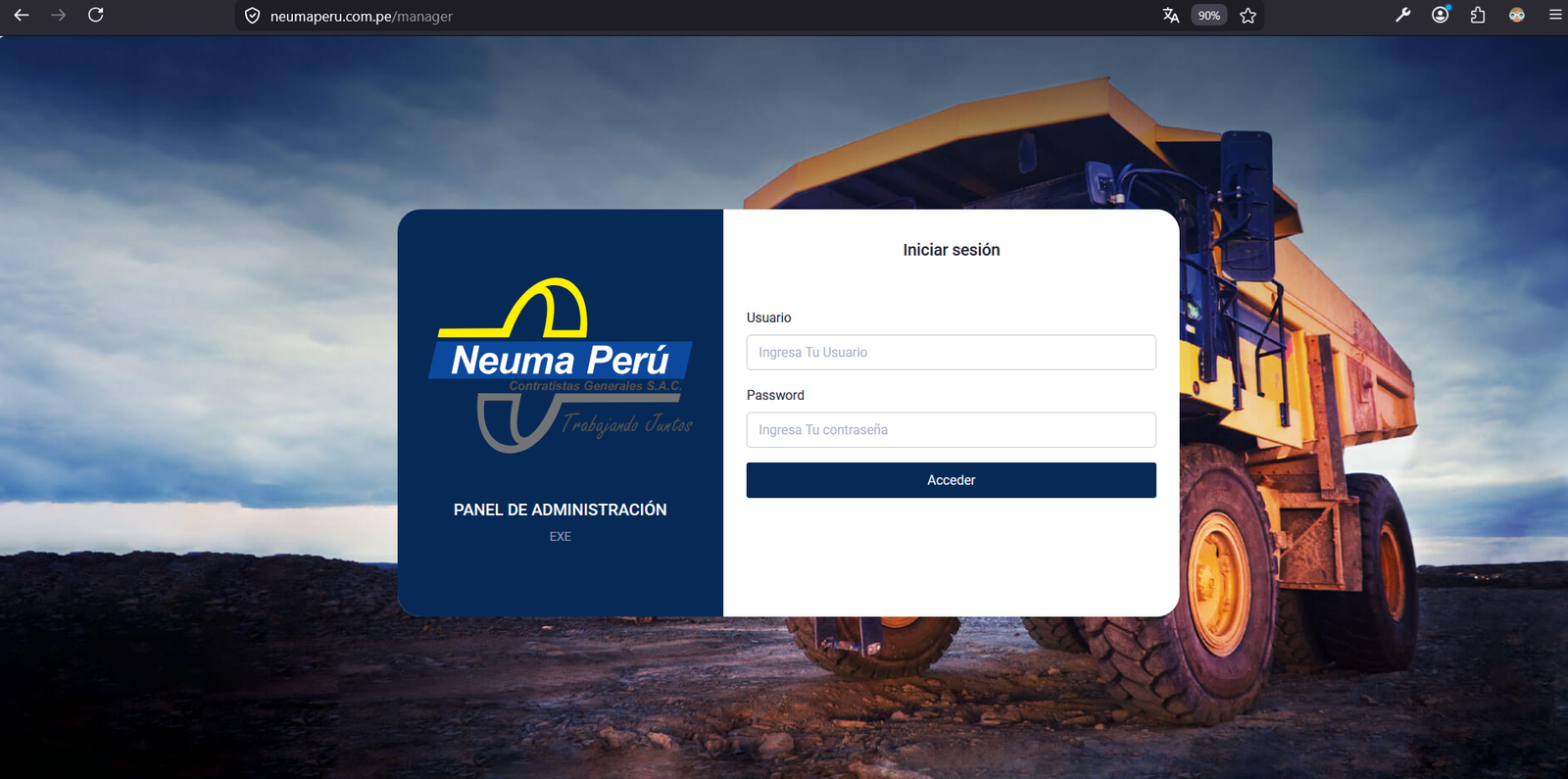Open the wrench developer tools icon
Screen dimensions: 1568x779
pyautogui.click(x=1402, y=16)
